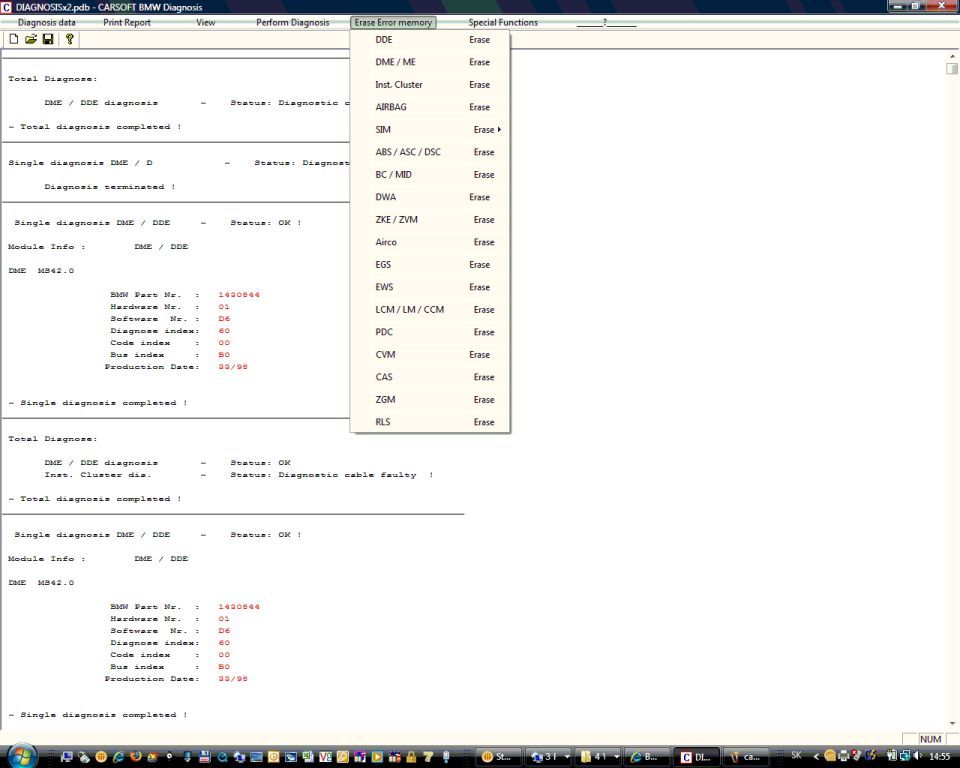
Task: Switch to the 'B...' Internet Explorer taskbar button
Action: click(647, 756)
